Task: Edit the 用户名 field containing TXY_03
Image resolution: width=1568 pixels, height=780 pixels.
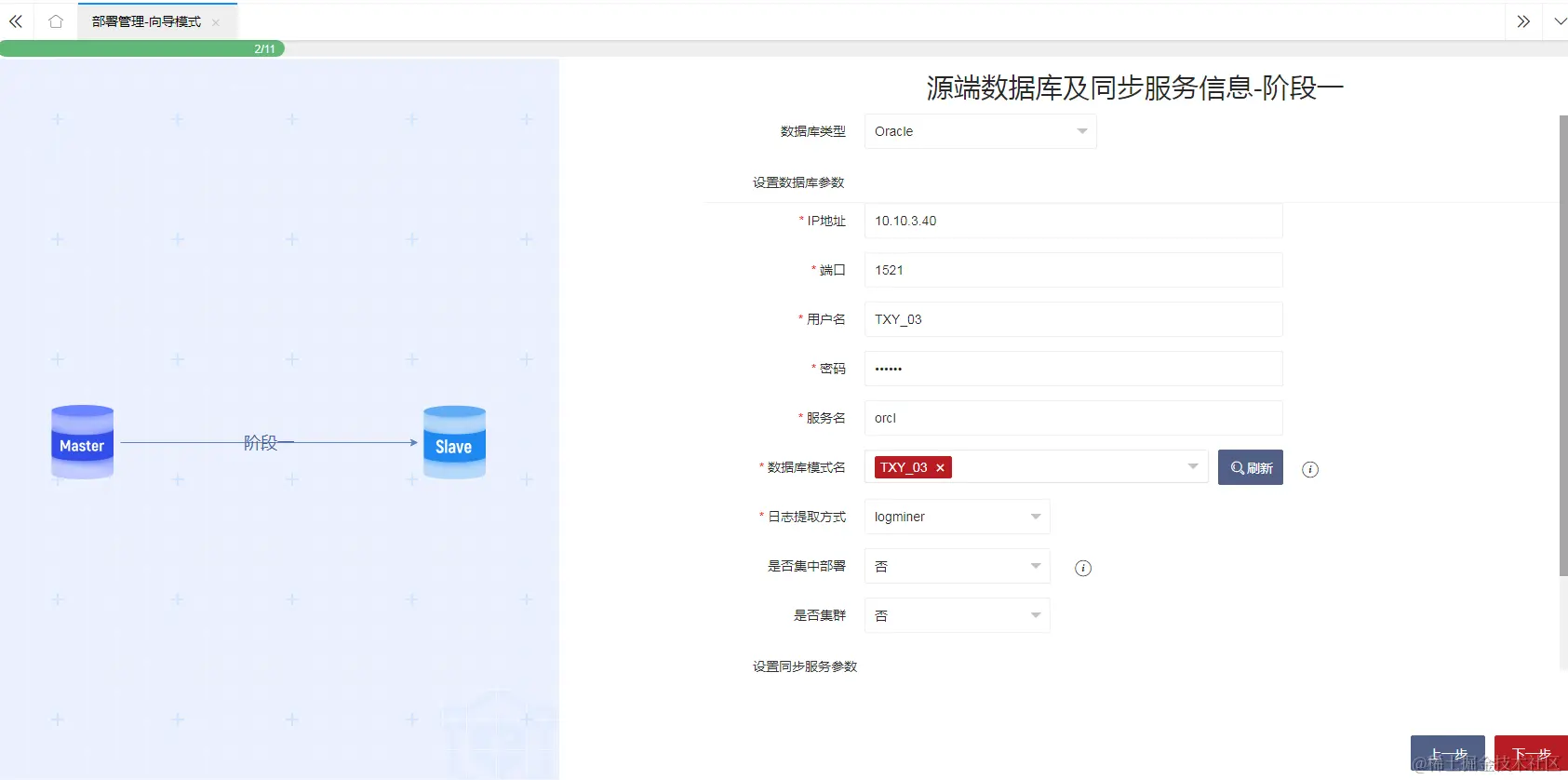Action: pos(1073,319)
